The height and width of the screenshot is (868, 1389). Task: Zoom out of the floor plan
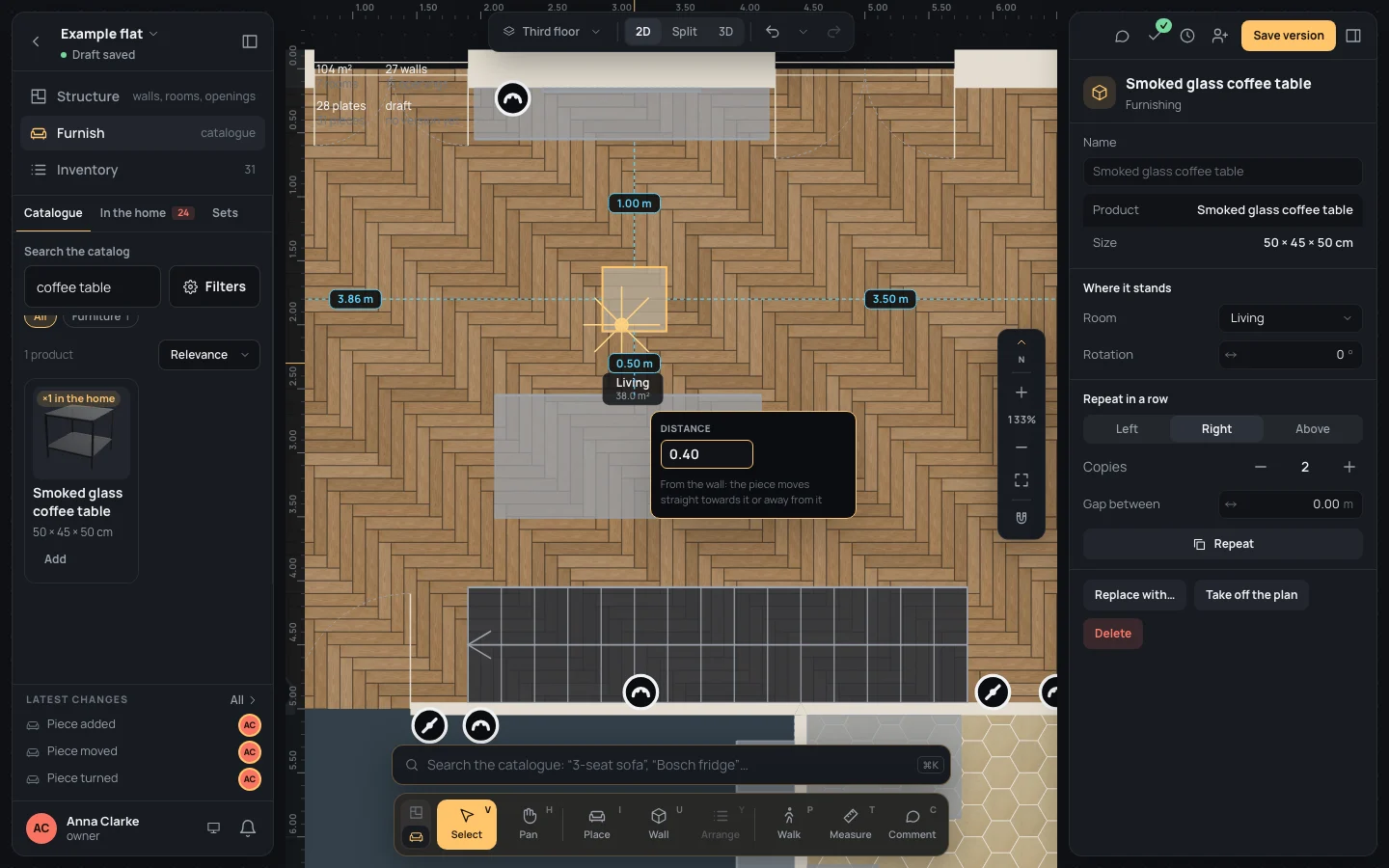click(1021, 448)
